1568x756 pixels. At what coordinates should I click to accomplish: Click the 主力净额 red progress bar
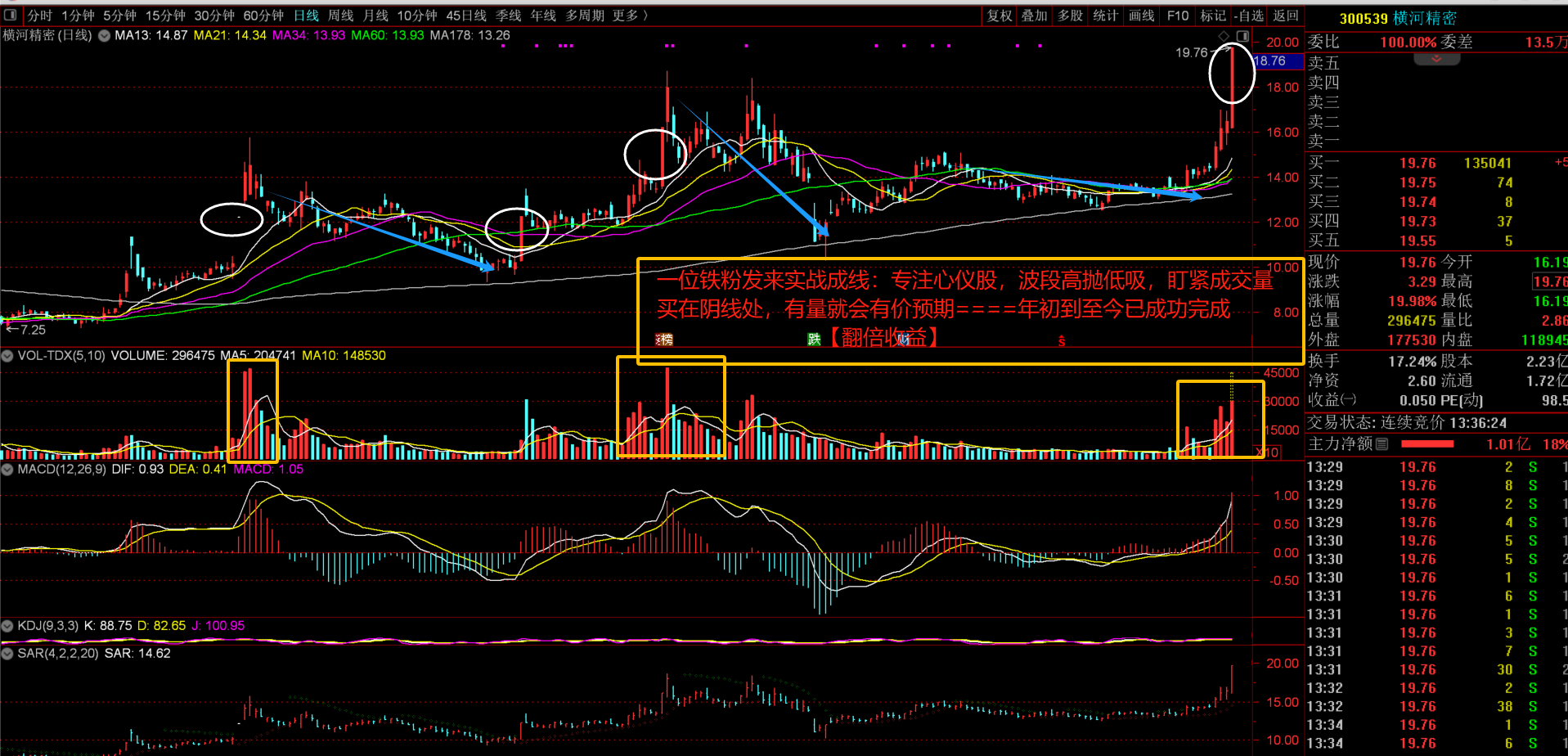[x=1427, y=444]
